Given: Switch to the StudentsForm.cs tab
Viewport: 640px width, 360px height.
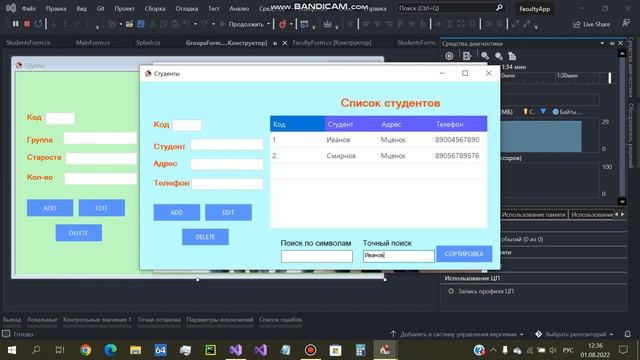Looking at the screenshot, I should [x=28, y=42].
